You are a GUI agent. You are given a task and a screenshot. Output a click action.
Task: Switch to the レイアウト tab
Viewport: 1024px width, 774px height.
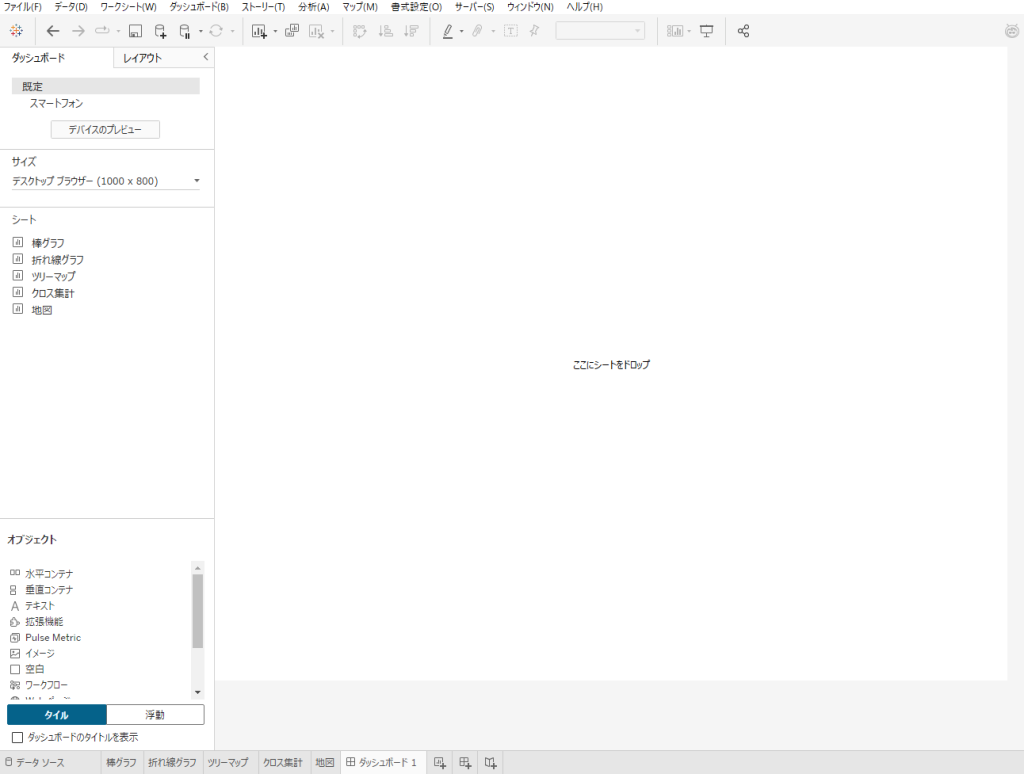142,58
